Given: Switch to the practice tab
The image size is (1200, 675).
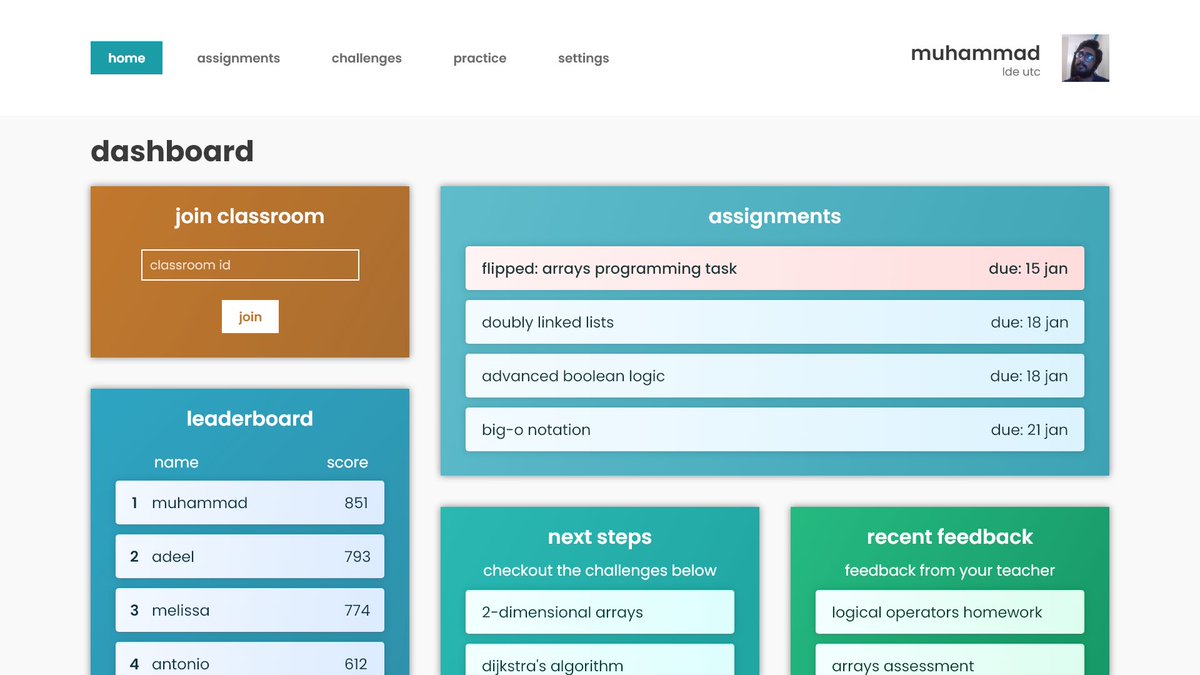Looking at the screenshot, I should (479, 58).
